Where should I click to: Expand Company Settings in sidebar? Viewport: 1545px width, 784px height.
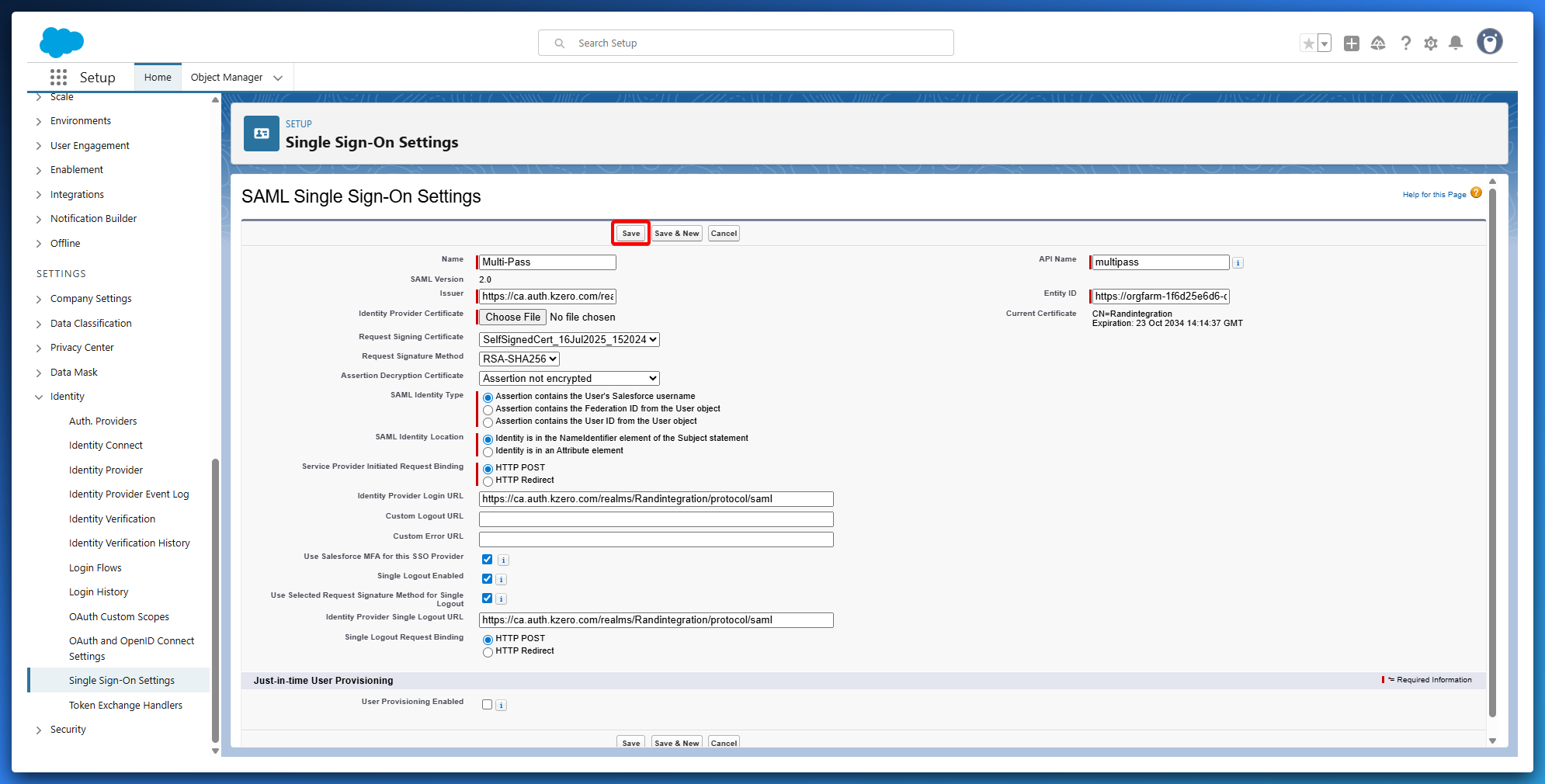coord(39,299)
